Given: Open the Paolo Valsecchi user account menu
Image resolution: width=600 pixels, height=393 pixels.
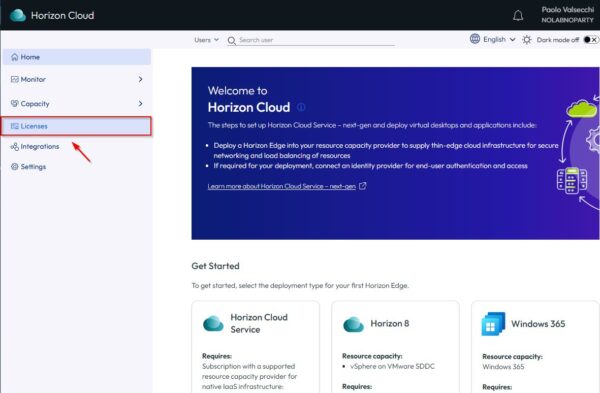Looking at the screenshot, I should click(567, 15).
